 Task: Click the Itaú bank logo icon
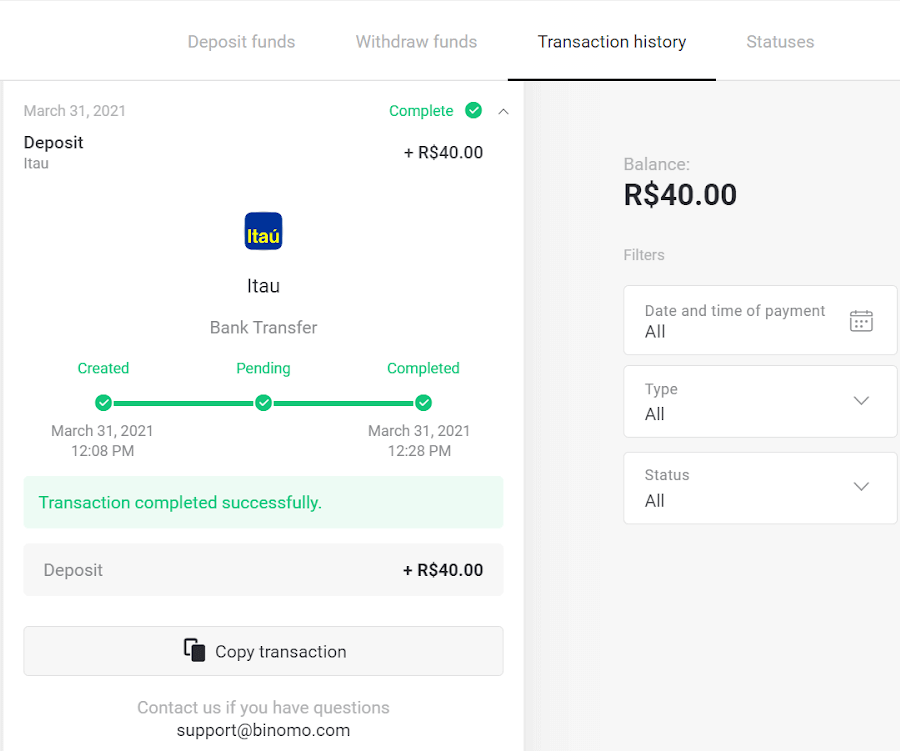point(263,231)
